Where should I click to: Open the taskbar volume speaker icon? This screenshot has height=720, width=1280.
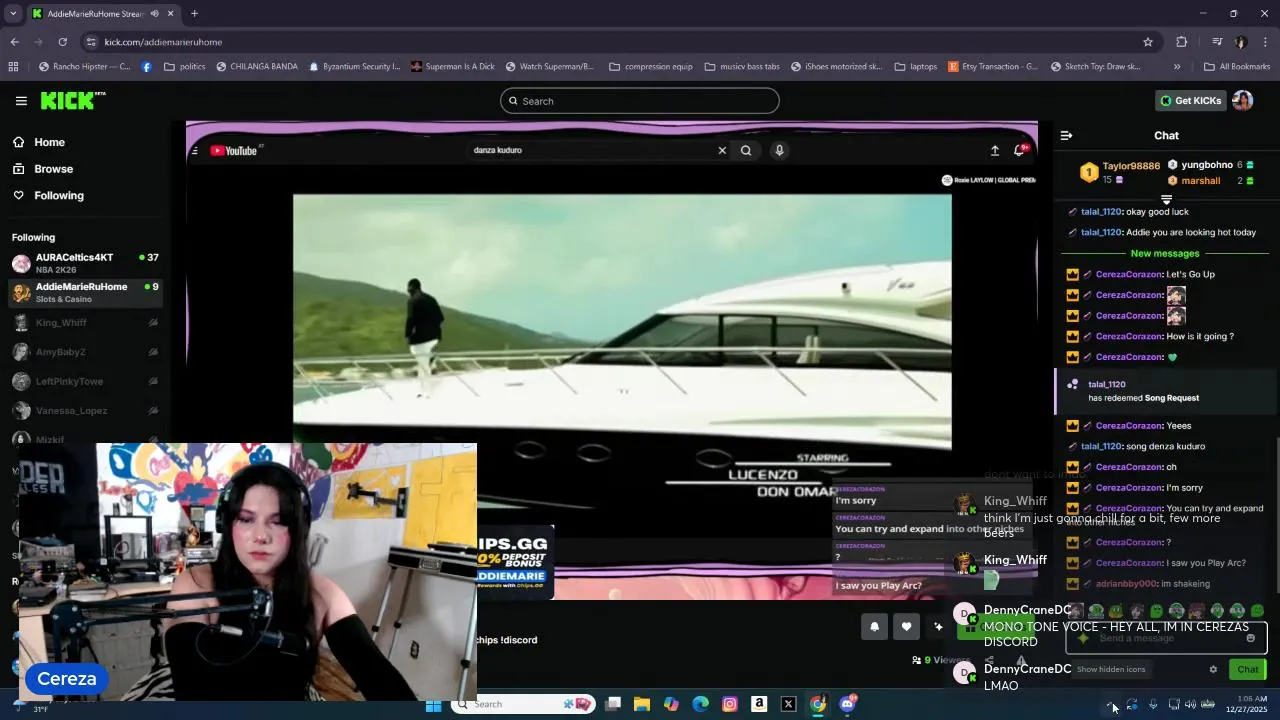(x=1190, y=705)
